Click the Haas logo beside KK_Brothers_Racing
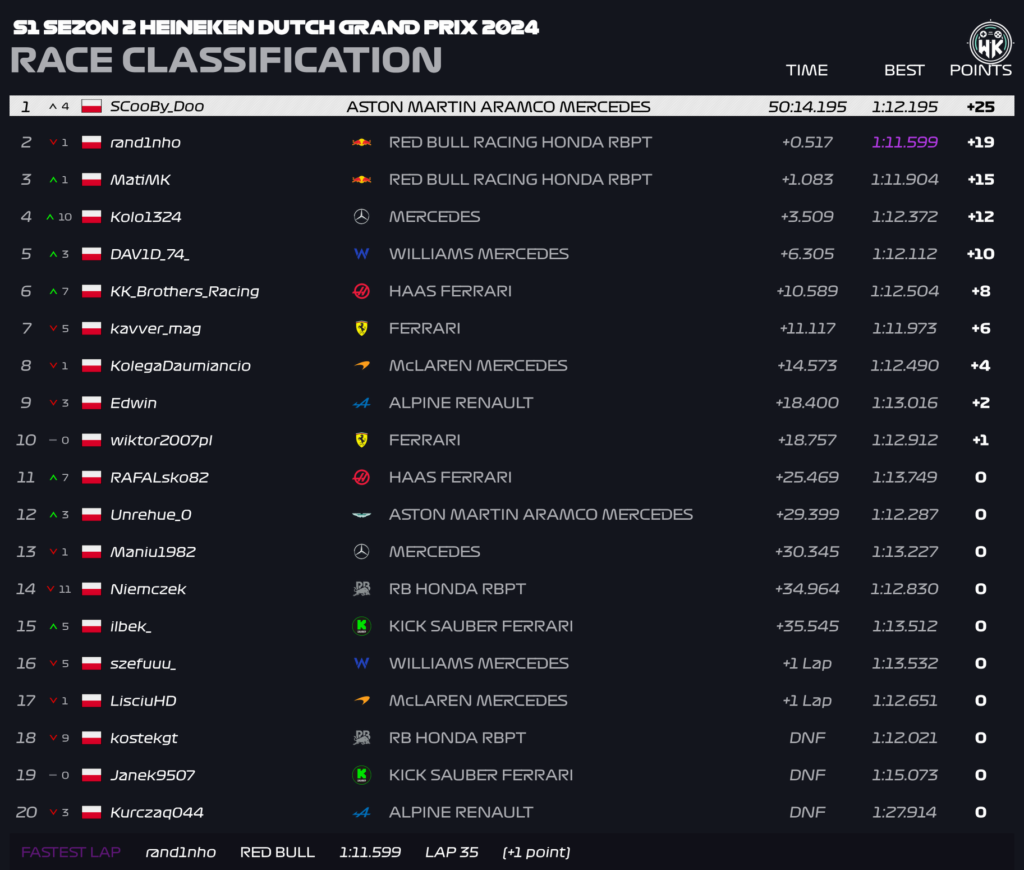Image resolution: width=1024 pixels, height=870 pixels. click(361, 291)
